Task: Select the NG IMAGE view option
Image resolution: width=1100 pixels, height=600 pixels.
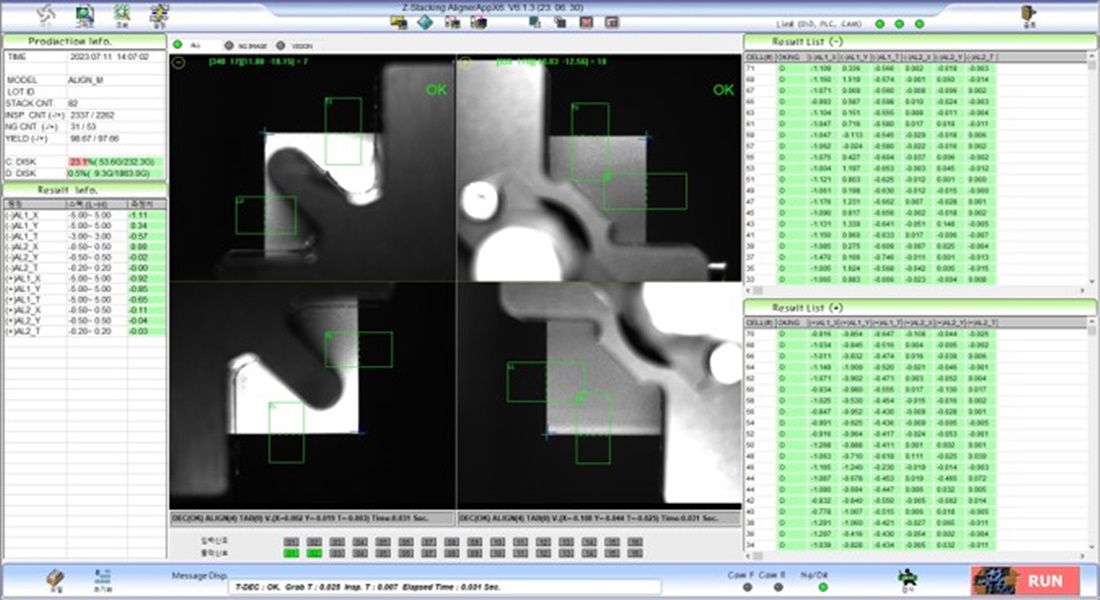Action: (x=230, y=45)
